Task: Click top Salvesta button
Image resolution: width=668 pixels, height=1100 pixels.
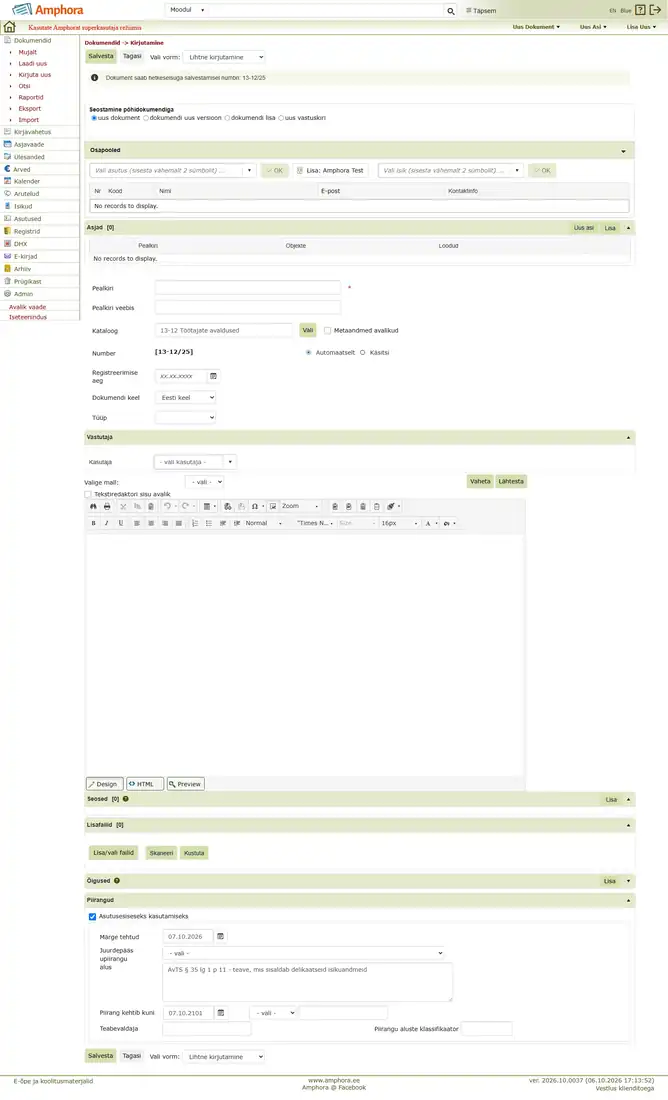Action: [x=101, y=56]
